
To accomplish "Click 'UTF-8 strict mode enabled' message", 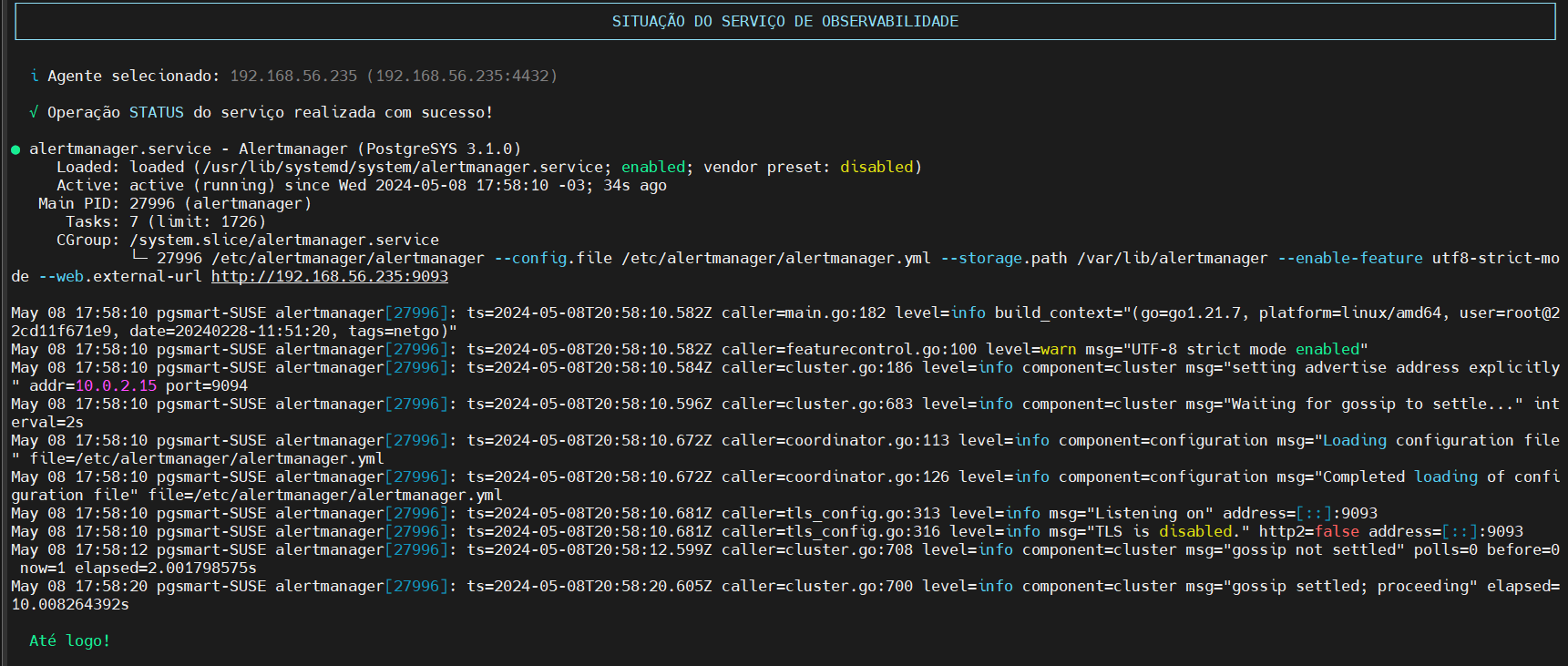I will coord(1245,349).
